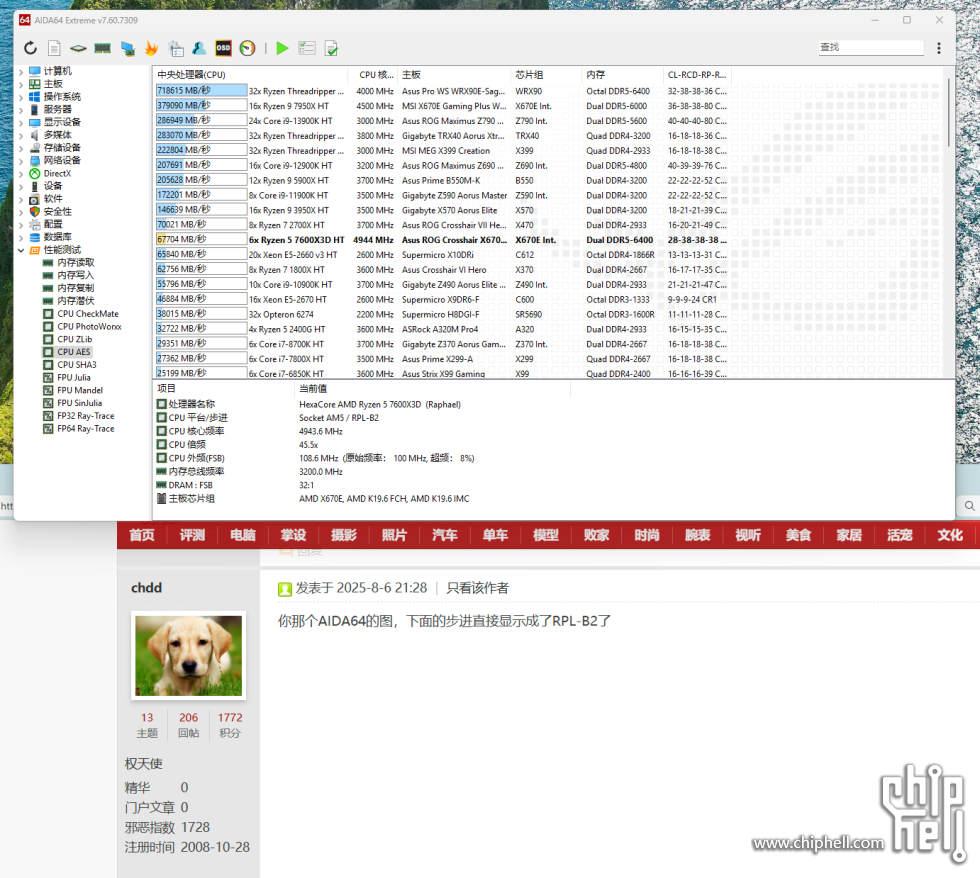Screen dimensions: 980x878
Task: Open the three-dot menu in AIDA64
Action: coord(939,48)
